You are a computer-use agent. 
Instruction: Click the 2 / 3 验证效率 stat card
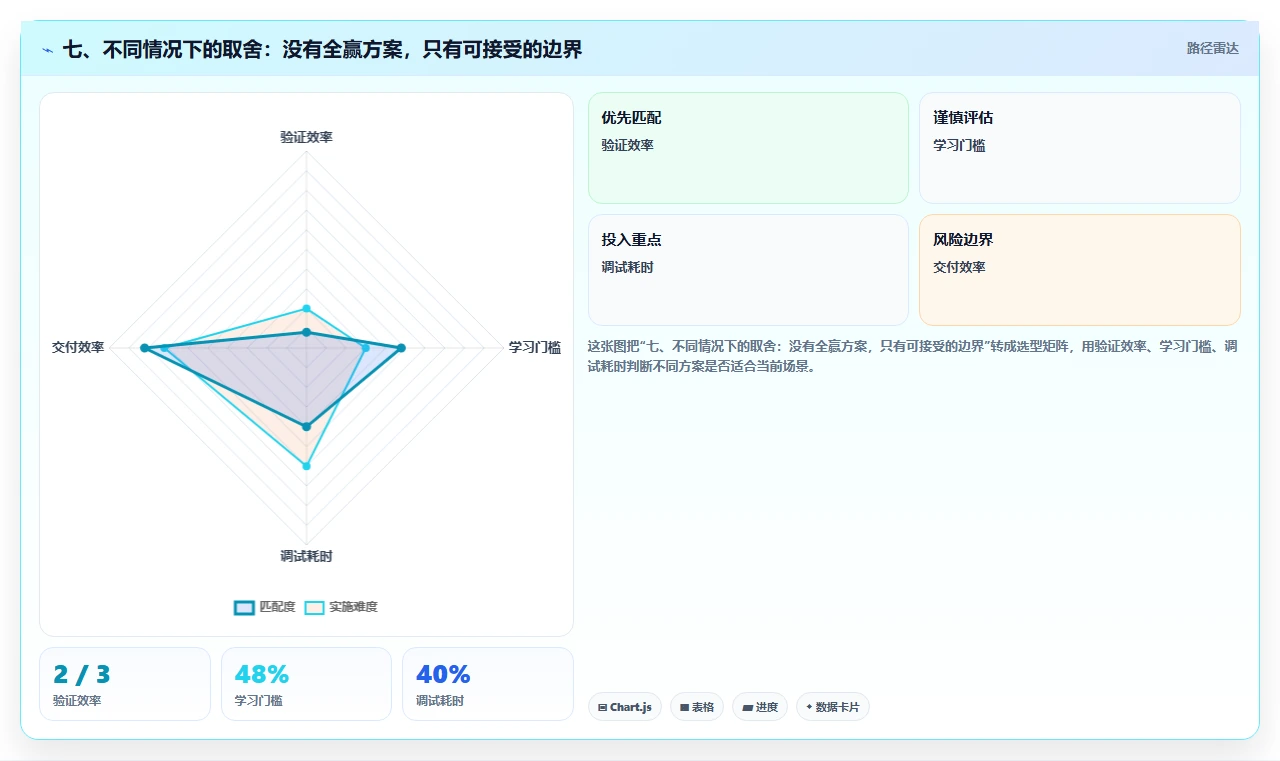pos(125,684)
